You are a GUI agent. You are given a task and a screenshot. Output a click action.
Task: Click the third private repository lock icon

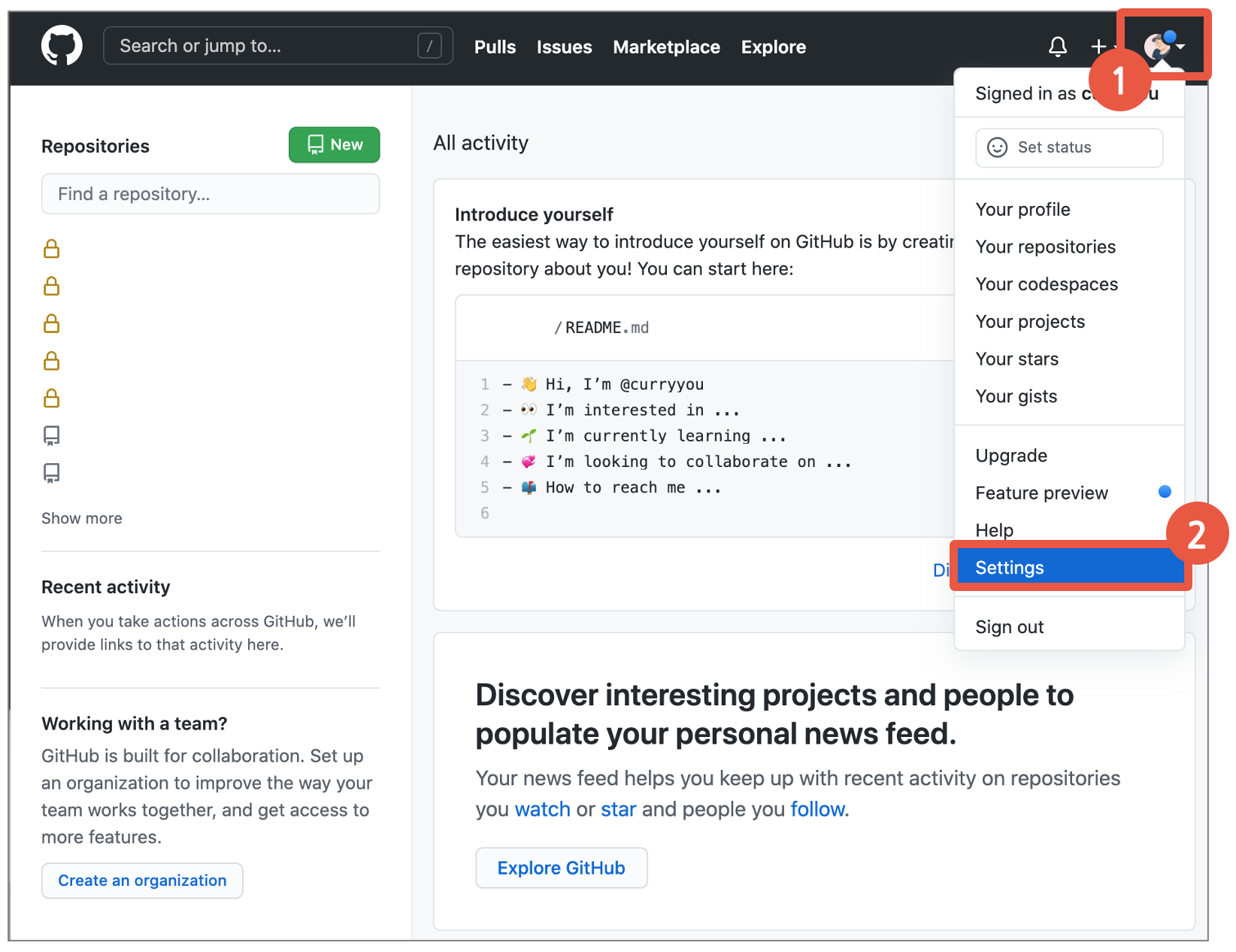[51, 323]
